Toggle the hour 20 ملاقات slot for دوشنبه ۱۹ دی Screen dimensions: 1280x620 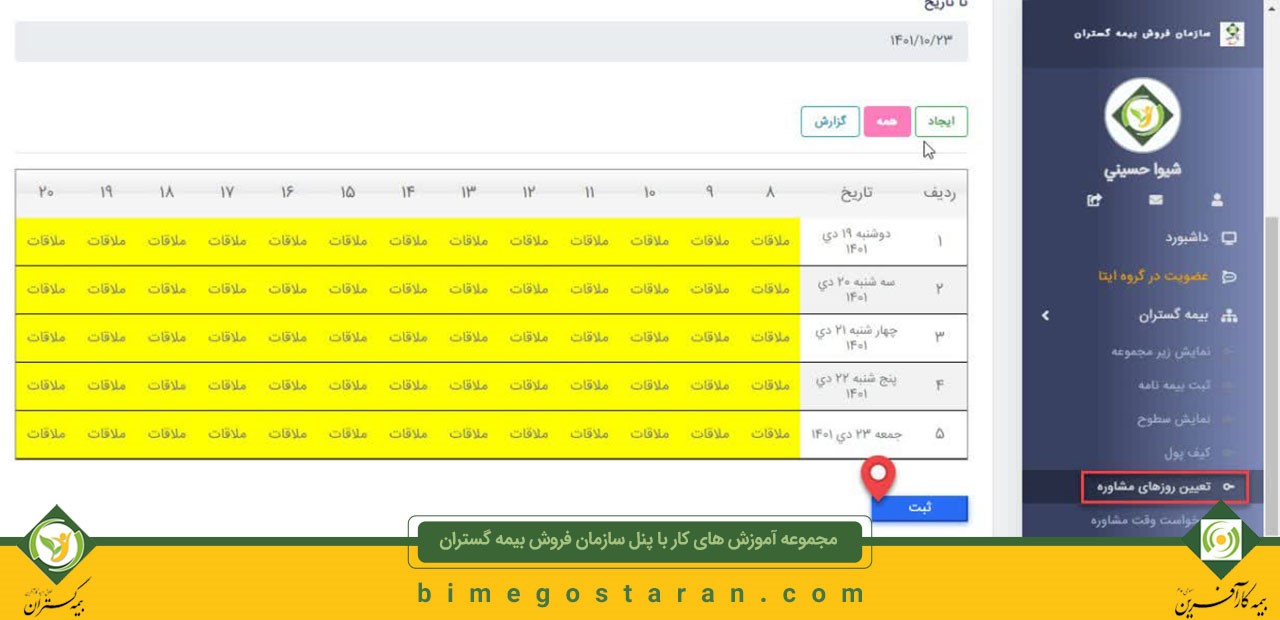pyautogui.click(x=46, y=241)
